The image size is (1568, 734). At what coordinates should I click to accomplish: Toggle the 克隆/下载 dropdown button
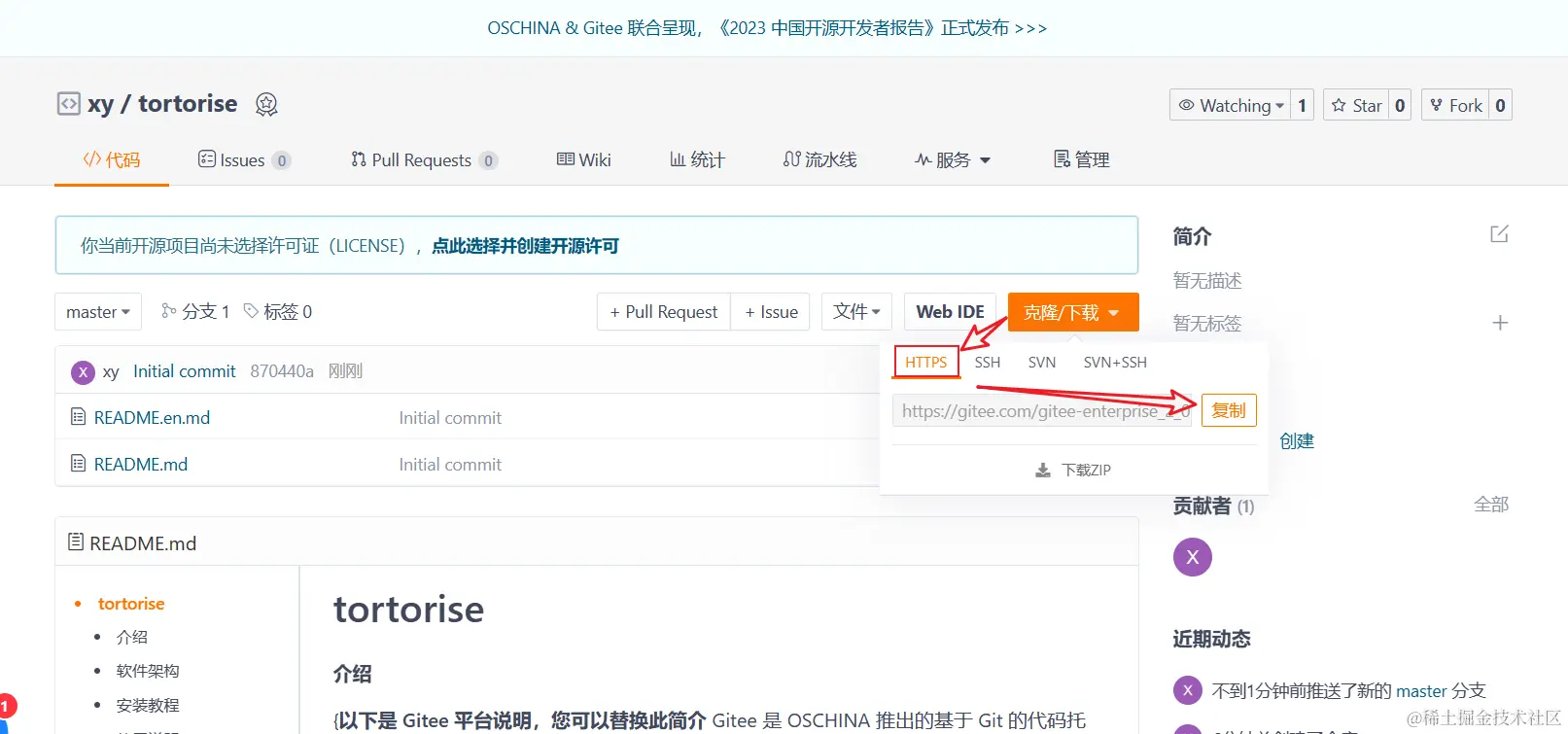point(1073,312)
